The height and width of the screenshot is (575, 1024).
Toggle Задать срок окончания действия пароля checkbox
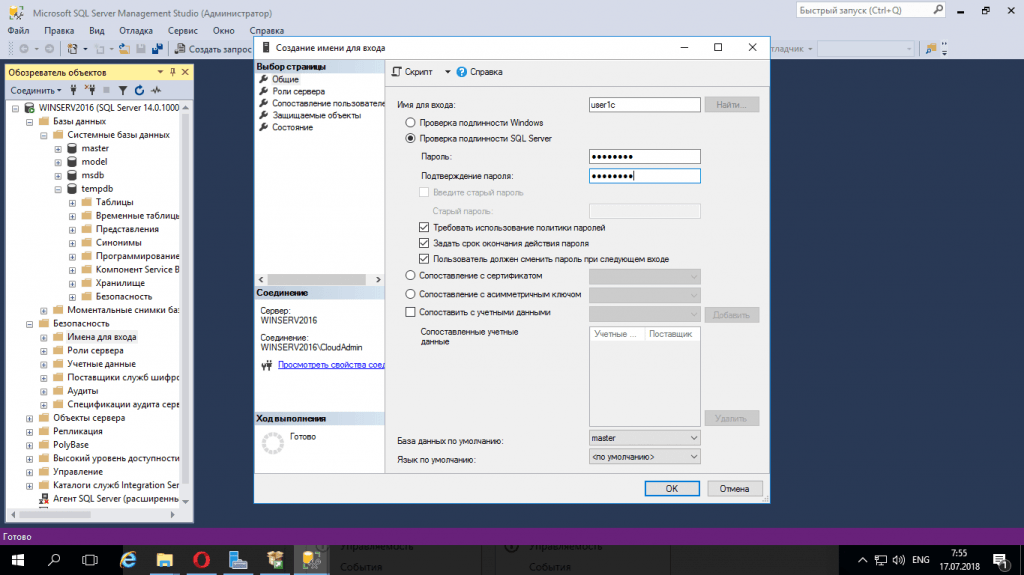pos(424,243)
